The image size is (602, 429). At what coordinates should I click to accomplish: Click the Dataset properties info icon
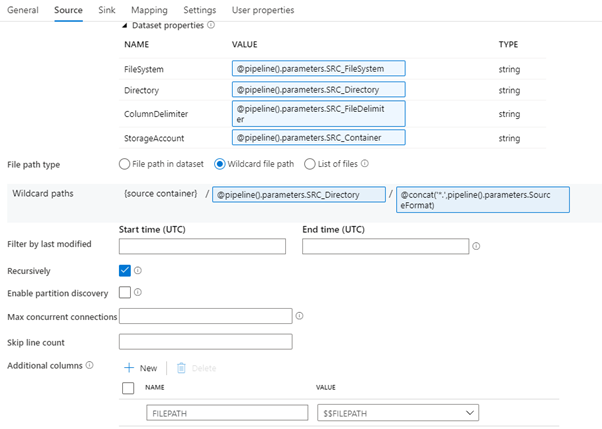[x=211, y=25]
